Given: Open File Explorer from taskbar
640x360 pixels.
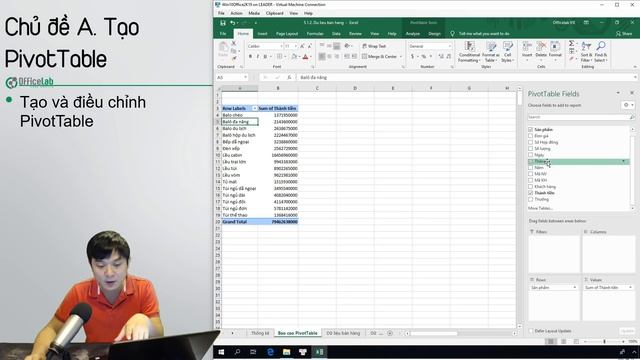Looking at the screenshot, I should [x=287, y=352].
